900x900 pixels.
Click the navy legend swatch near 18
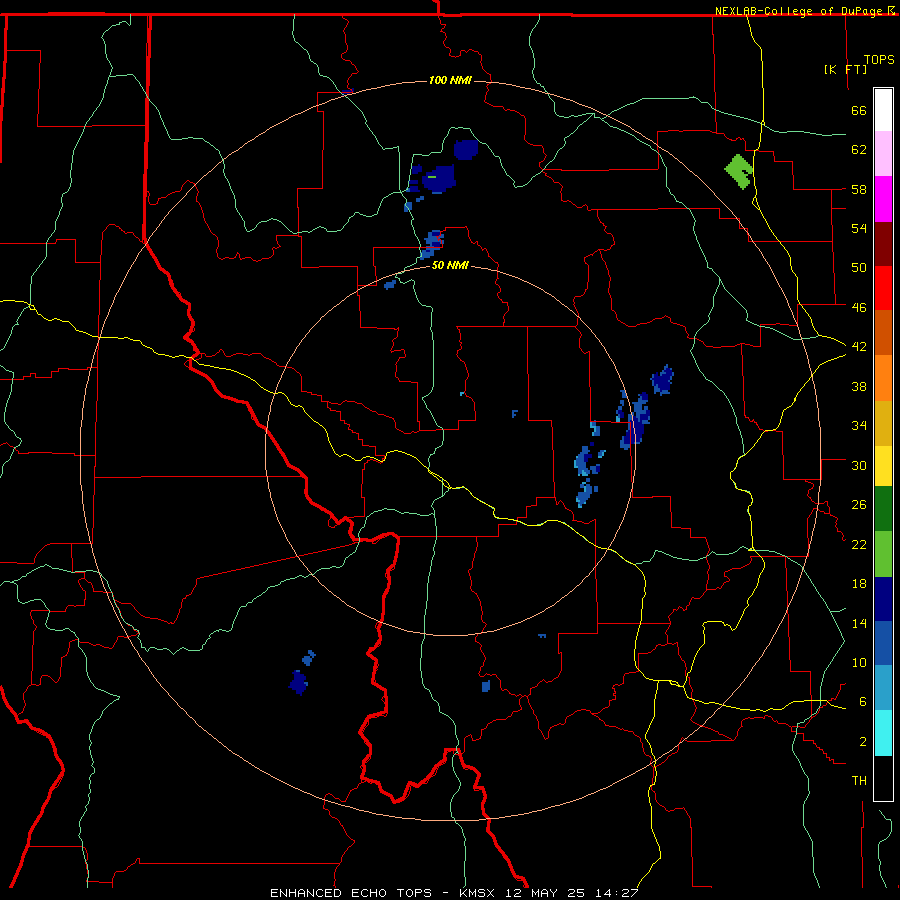(x=883, y=599)
